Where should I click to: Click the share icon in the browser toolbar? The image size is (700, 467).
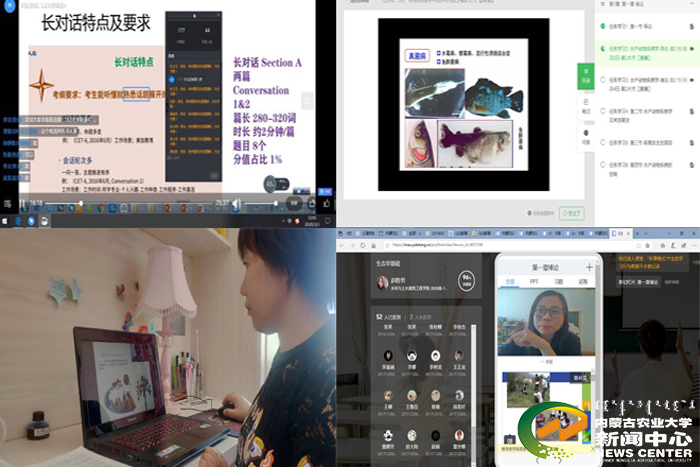(683, 245)
